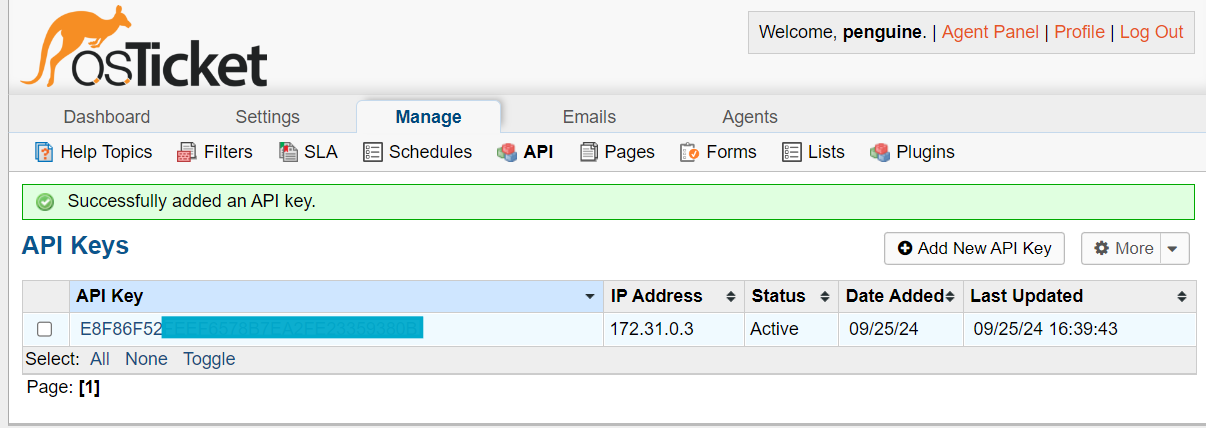
Task: Open Plugins via its cube icon
Action: tap(880, 152)
